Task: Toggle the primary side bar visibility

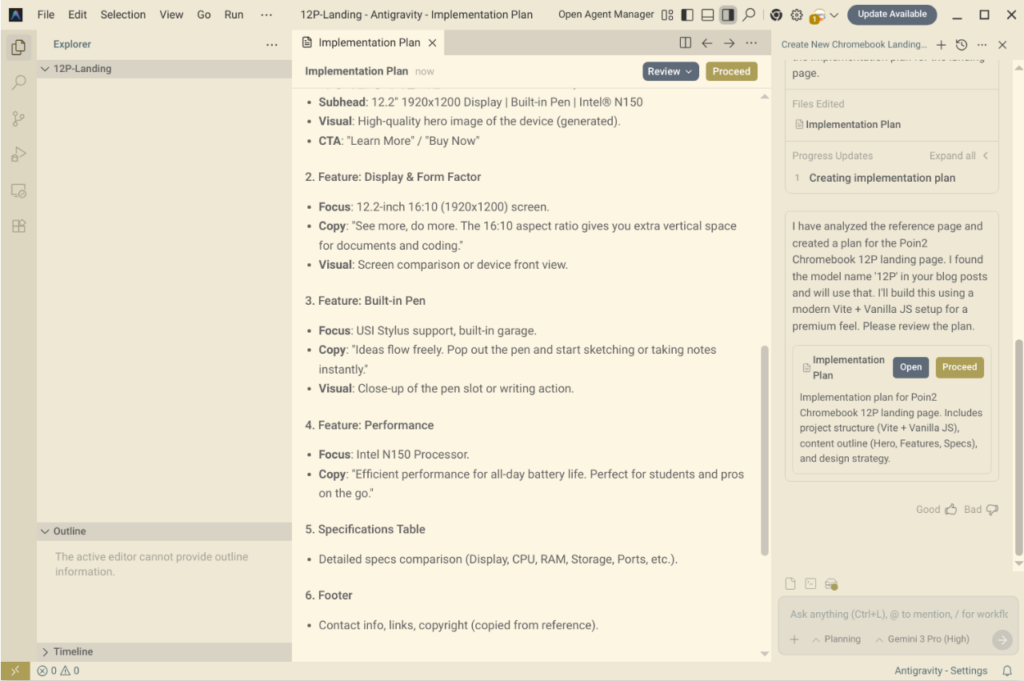Action: [x=687, y=15]
